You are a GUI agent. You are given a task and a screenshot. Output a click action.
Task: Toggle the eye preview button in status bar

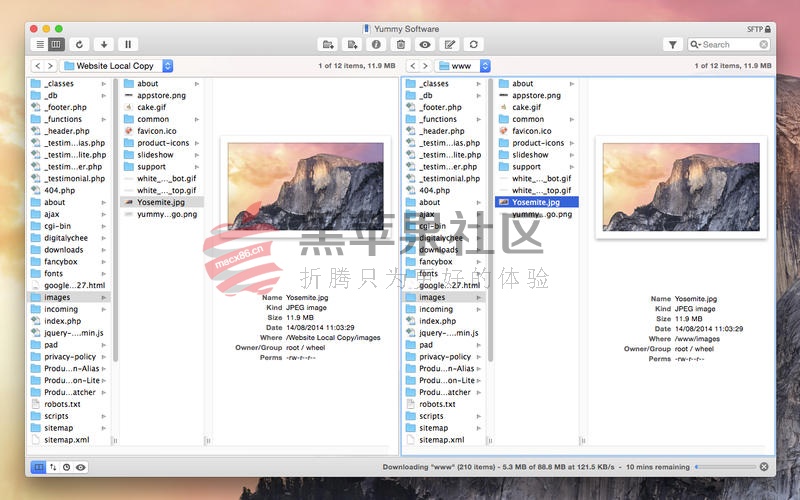(x=81, y=467)
